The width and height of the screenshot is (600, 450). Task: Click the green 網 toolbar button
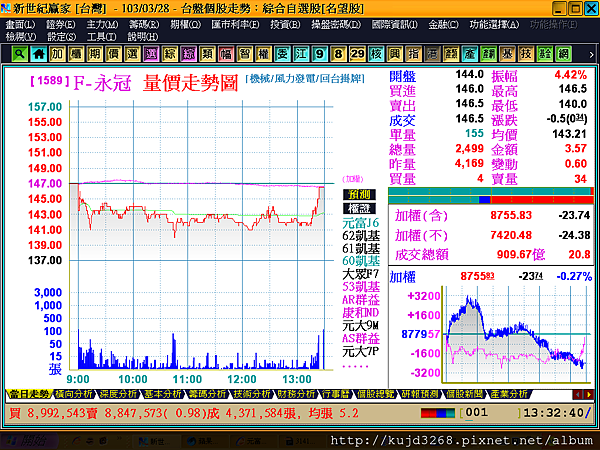[x=563, y=54]
